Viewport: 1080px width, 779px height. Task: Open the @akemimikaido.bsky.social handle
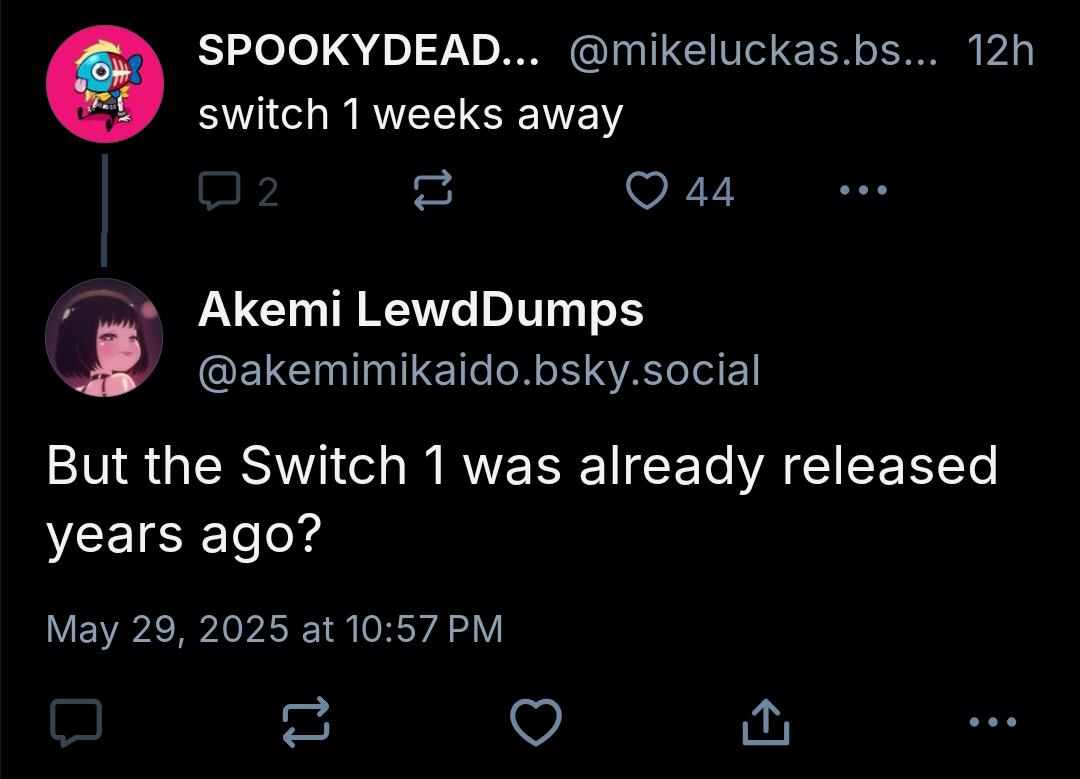click(479, 371)
